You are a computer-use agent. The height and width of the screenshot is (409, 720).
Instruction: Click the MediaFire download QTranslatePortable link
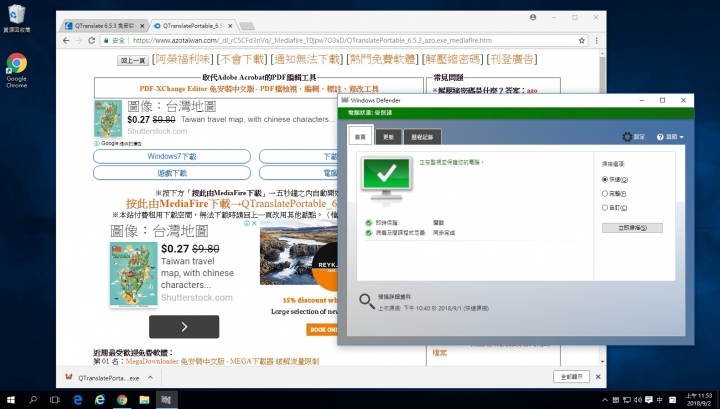pos(231,203)
